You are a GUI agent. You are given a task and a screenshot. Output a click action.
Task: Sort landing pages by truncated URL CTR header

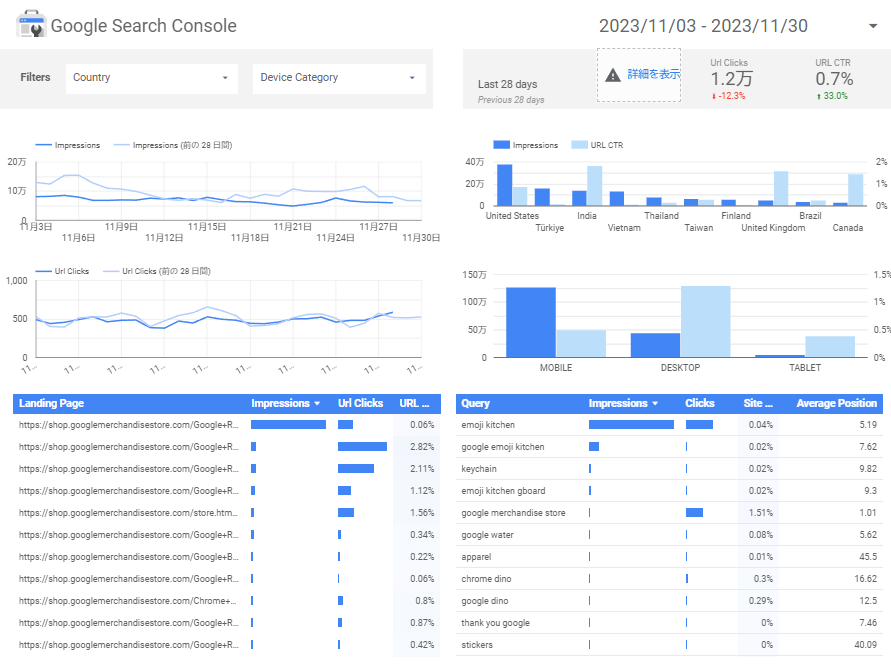[x=414, y=403]
